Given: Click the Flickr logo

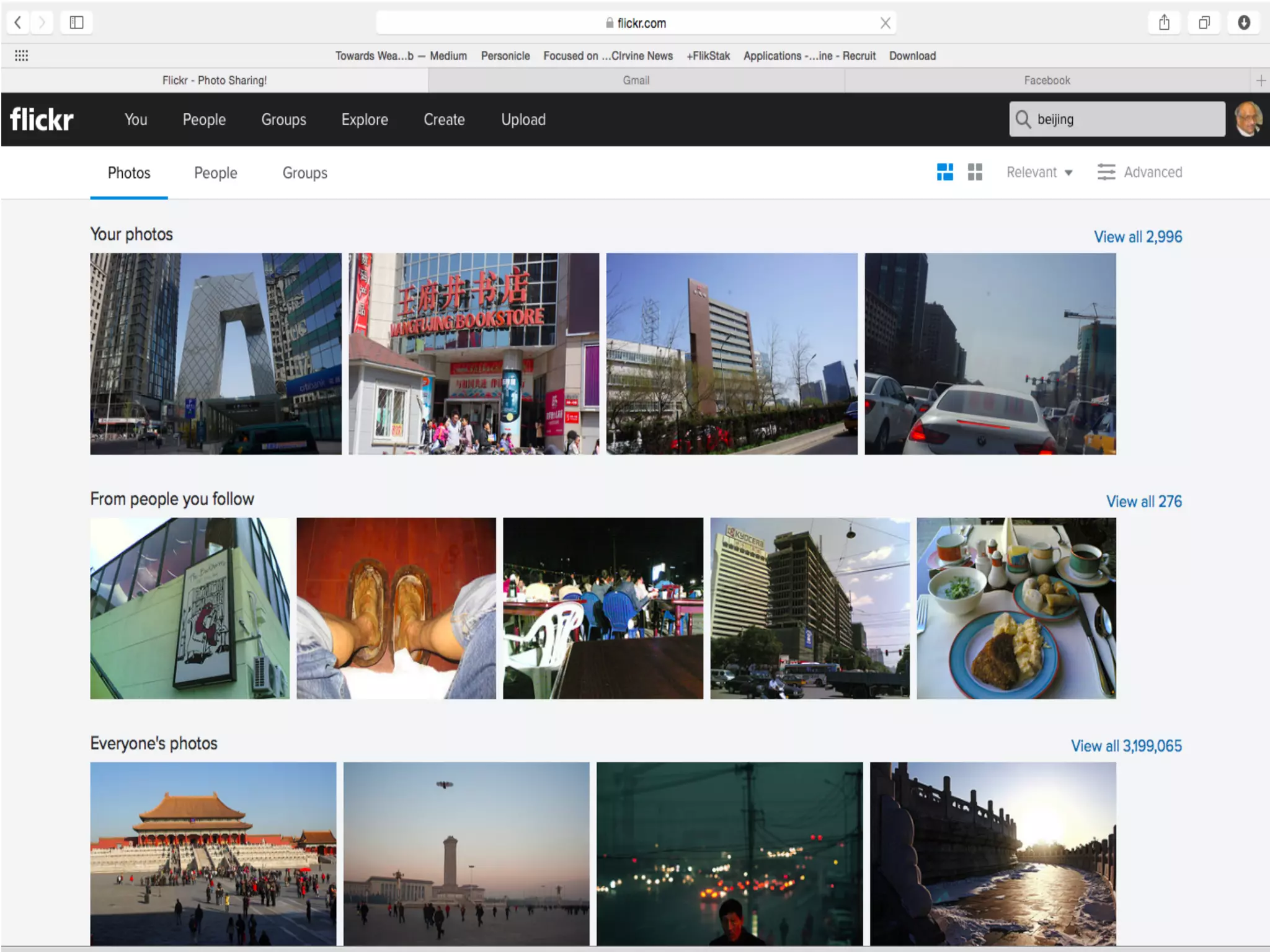Looking at the screenshot, I should pos(42,120).
